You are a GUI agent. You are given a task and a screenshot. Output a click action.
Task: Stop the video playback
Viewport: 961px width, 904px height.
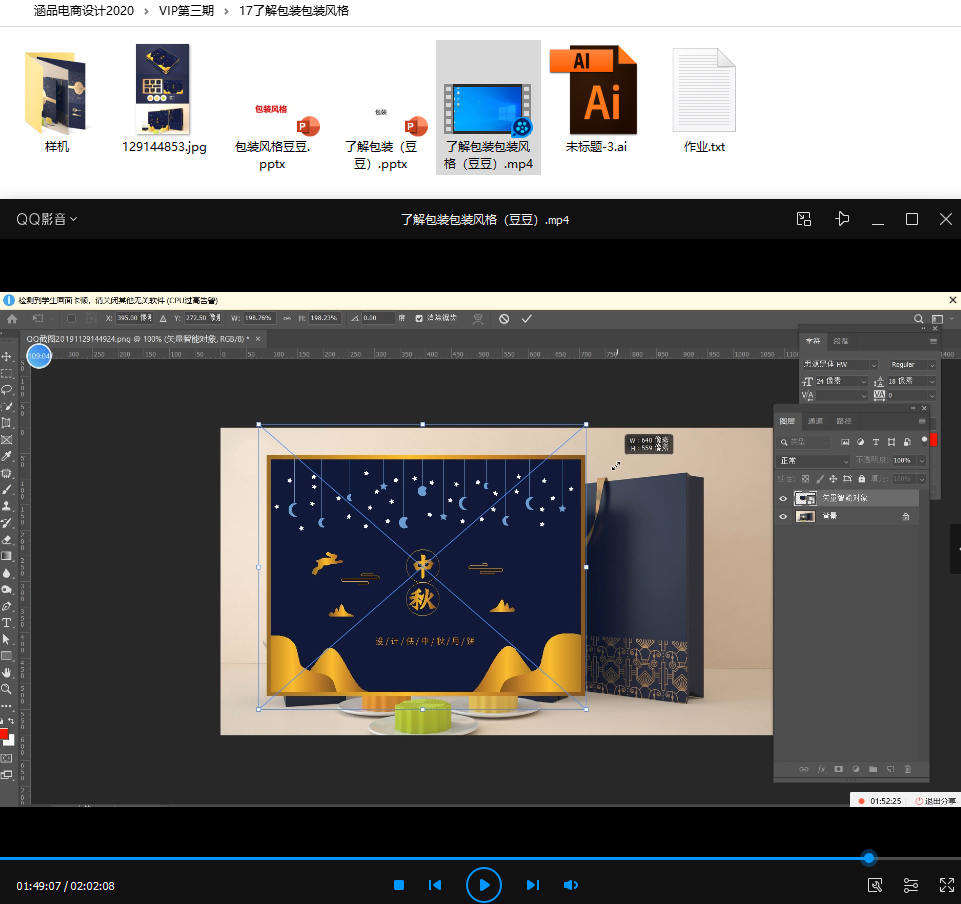tap(398, 885)
